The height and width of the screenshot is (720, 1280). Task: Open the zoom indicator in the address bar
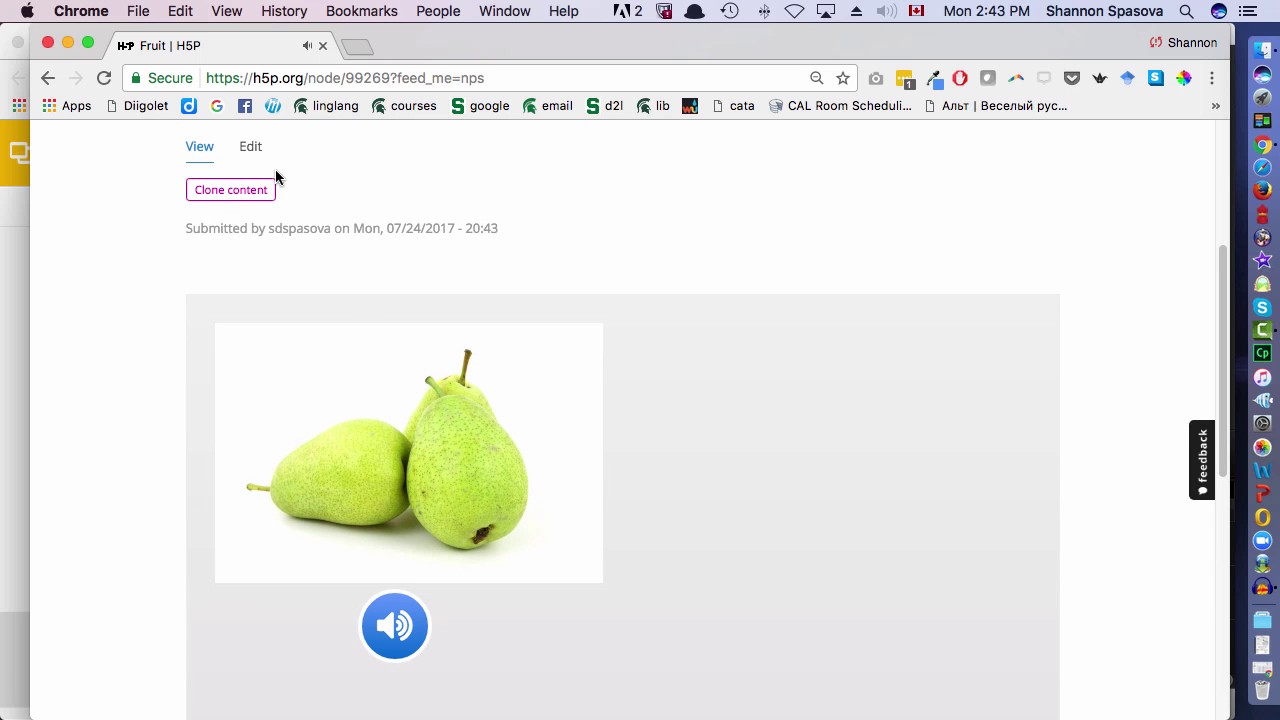point(817,78)
